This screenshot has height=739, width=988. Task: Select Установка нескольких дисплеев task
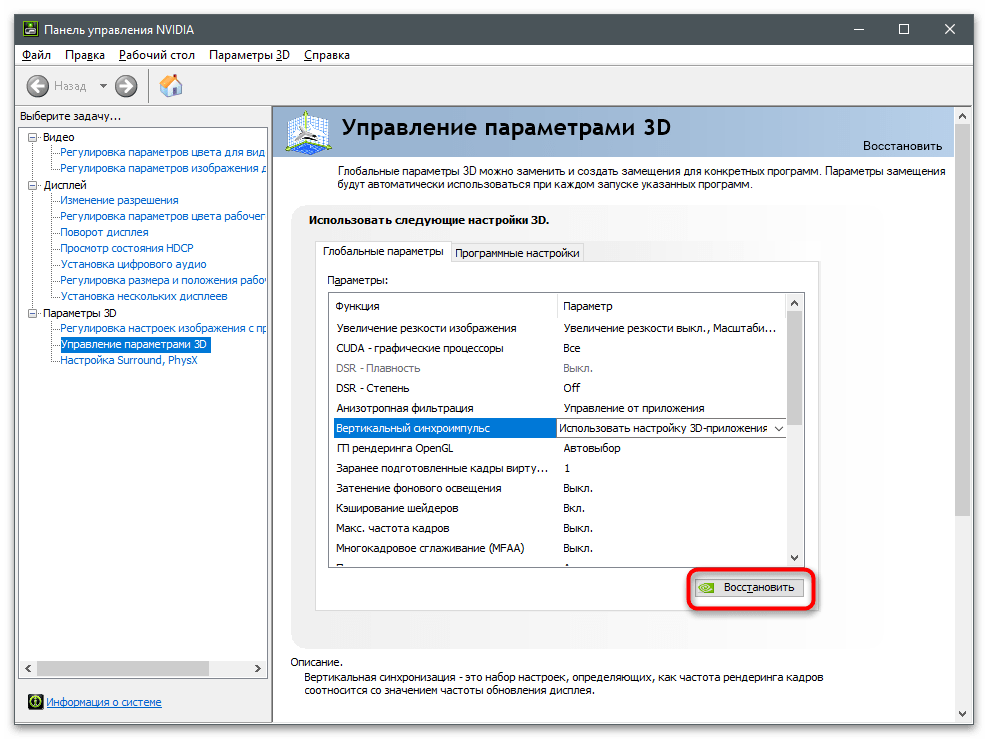click(144, 296)
